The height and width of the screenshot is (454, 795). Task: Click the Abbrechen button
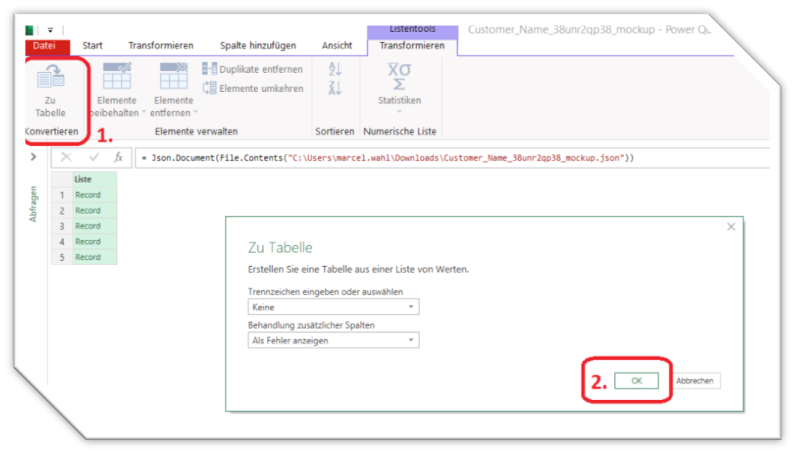(695, 381)
